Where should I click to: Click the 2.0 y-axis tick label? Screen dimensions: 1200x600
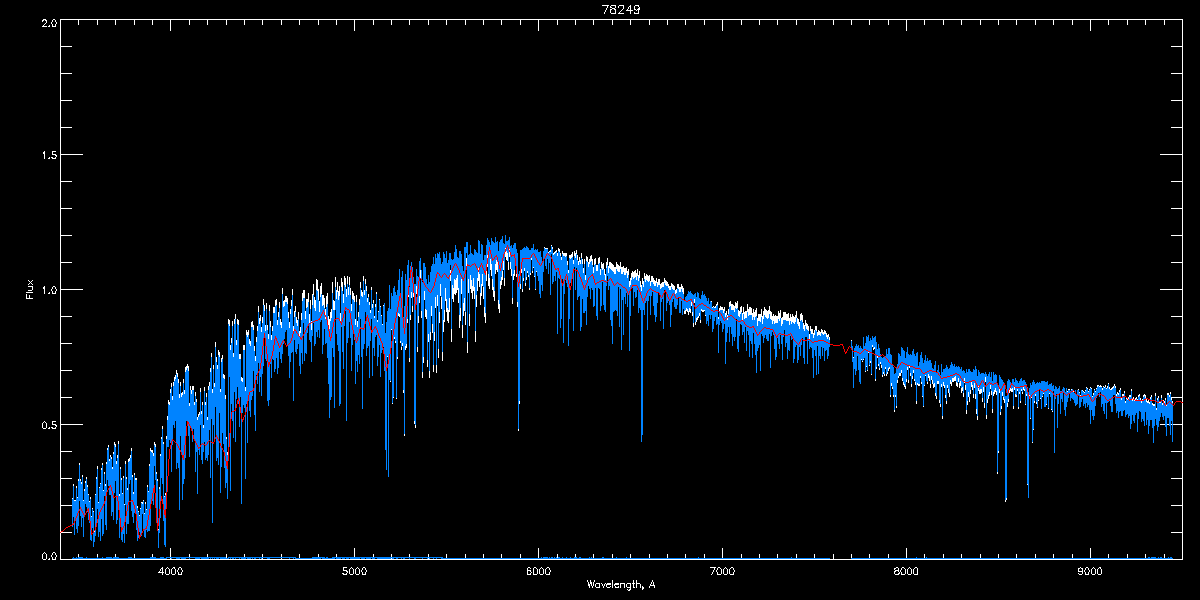click(x=48, y=22)
